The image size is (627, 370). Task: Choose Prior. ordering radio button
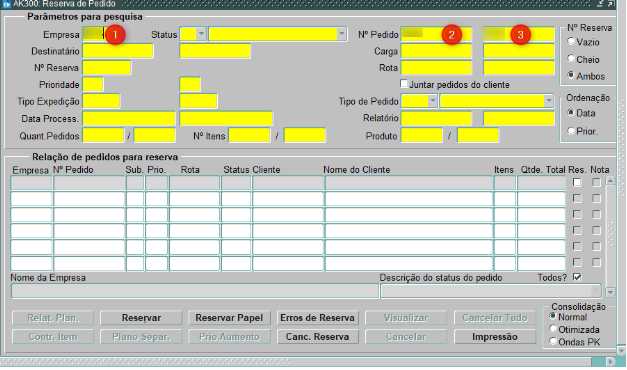(x=571, y=130)
